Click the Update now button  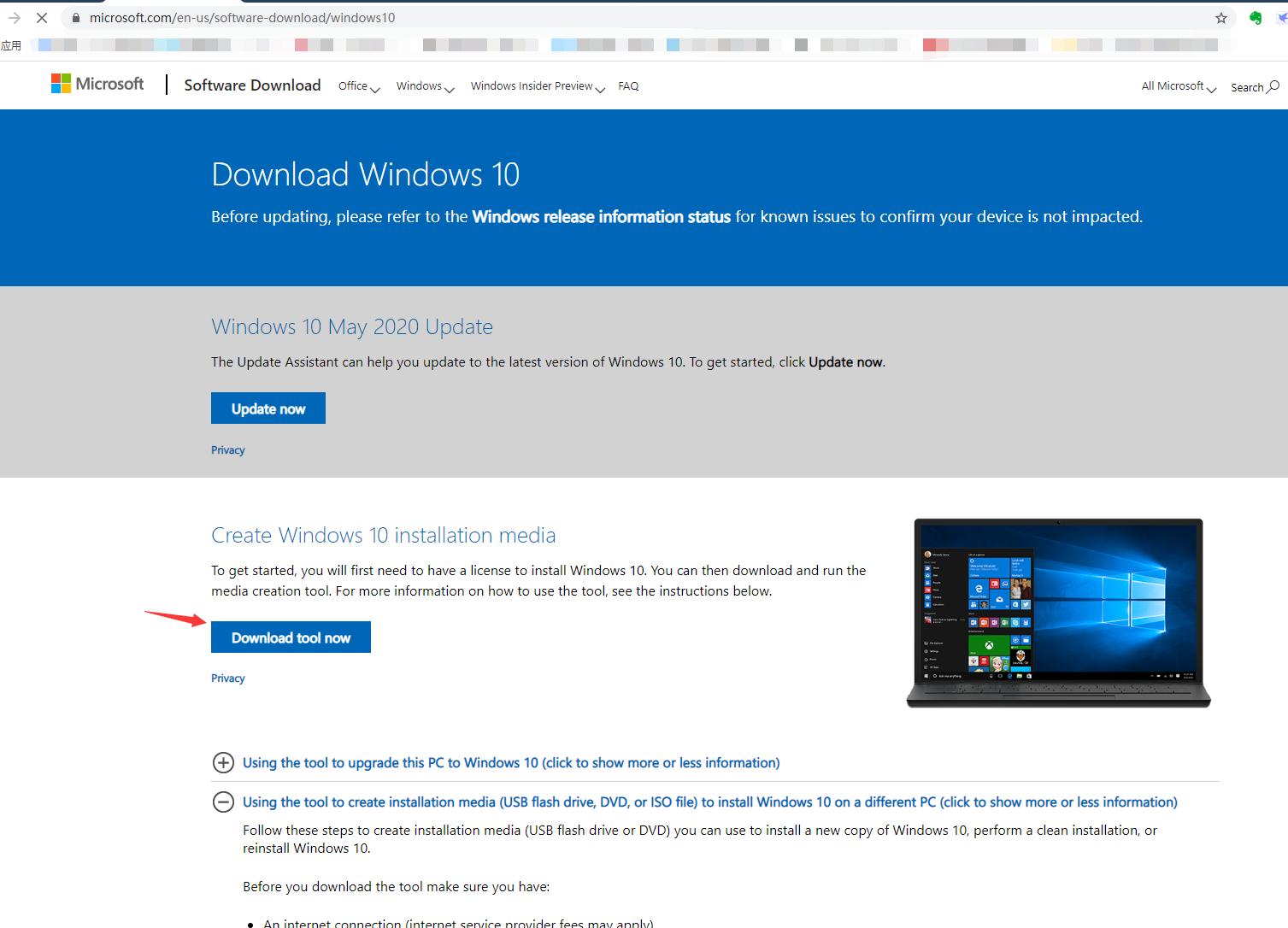pyautogui.click(x=268, y=408)
